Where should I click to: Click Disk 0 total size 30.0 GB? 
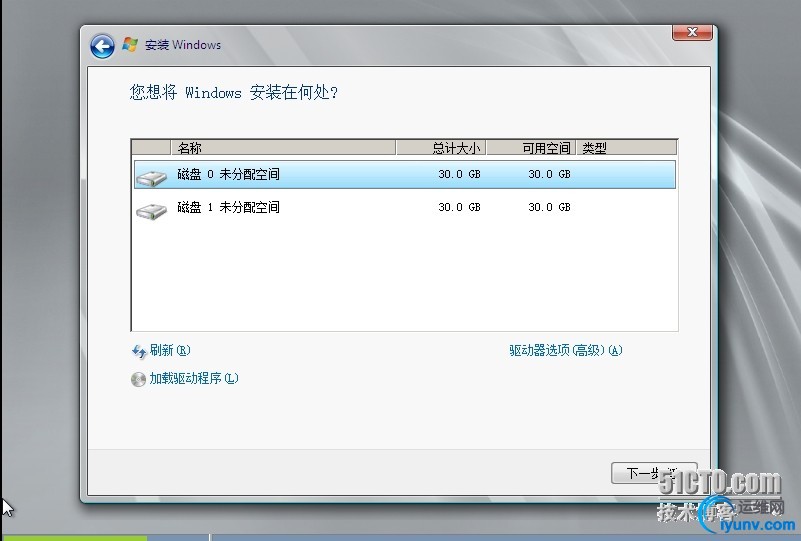pos(459,174)
